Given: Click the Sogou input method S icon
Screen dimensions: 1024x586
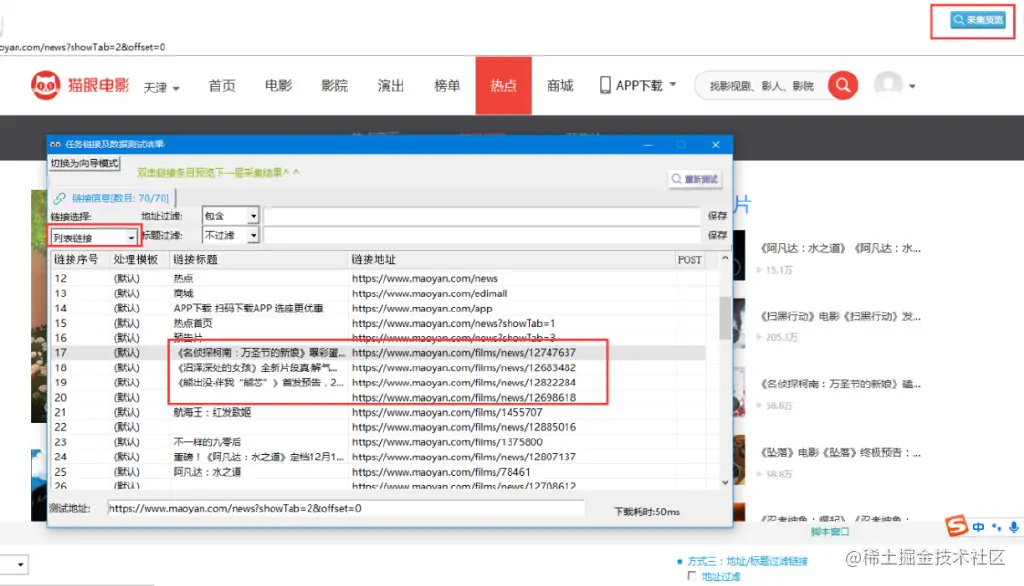Looking at the screenshot, I should pyautogui.click(x=957, y=526).
